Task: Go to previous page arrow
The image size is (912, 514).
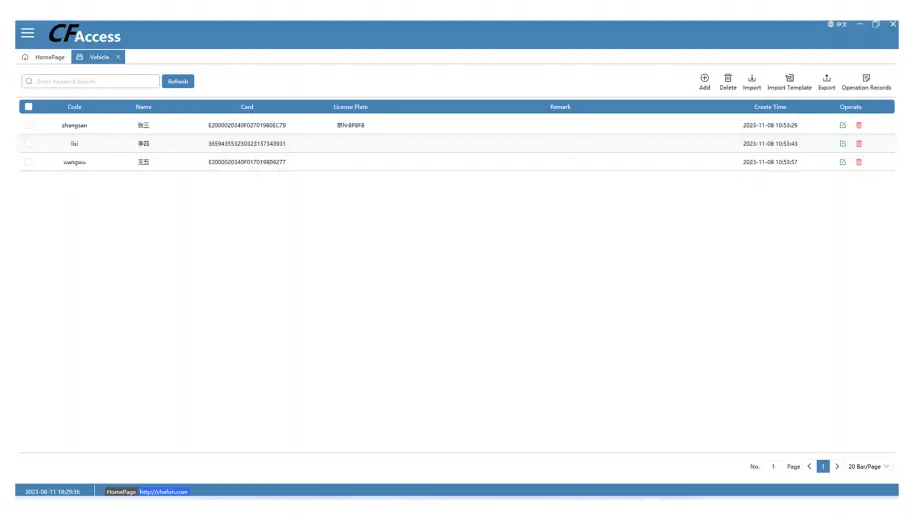Action: click(x=809, y=466)
